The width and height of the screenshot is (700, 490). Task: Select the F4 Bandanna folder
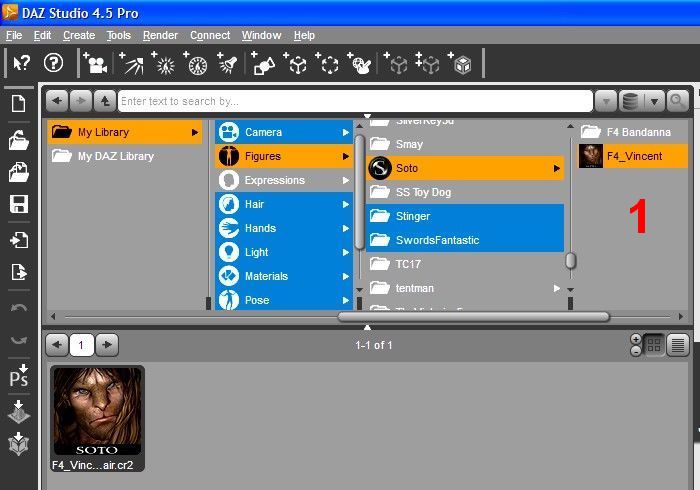click(x=633, y=132)
